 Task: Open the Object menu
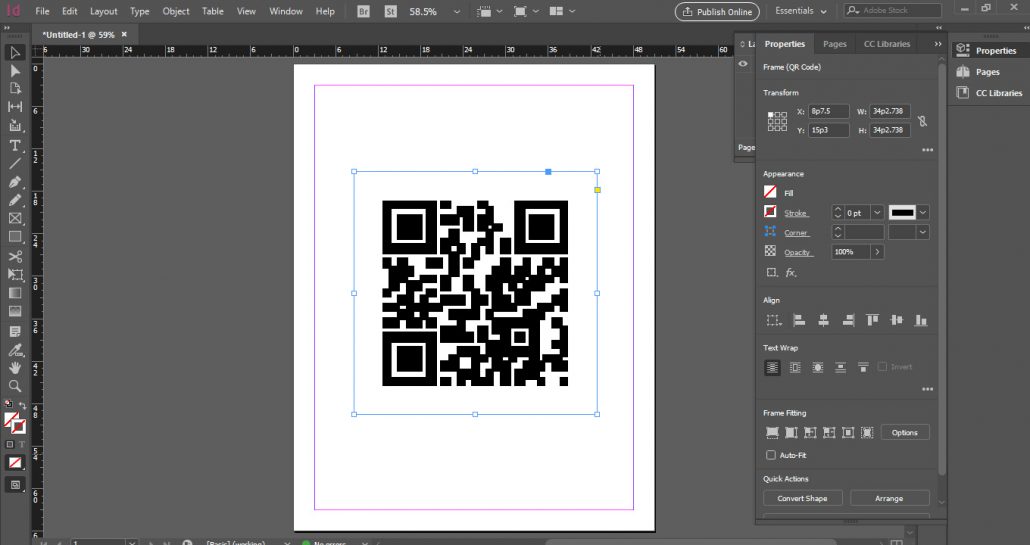(176, 11)
